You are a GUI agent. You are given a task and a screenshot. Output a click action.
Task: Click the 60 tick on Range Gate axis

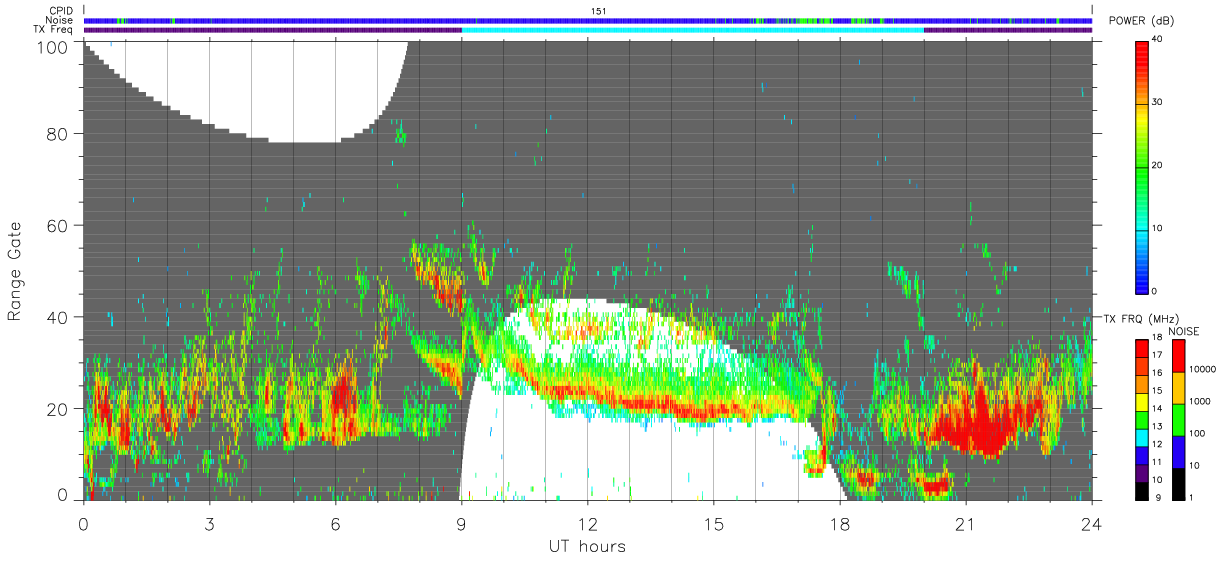click(x=60, y=225)
